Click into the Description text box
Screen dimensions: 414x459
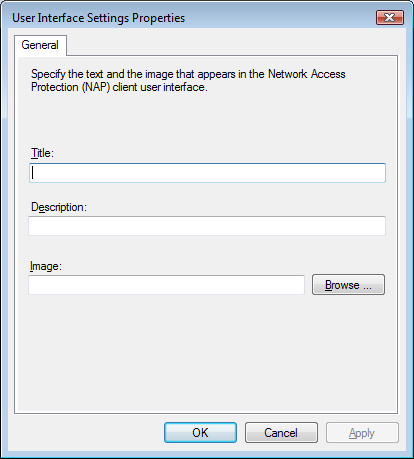(207, 226)
